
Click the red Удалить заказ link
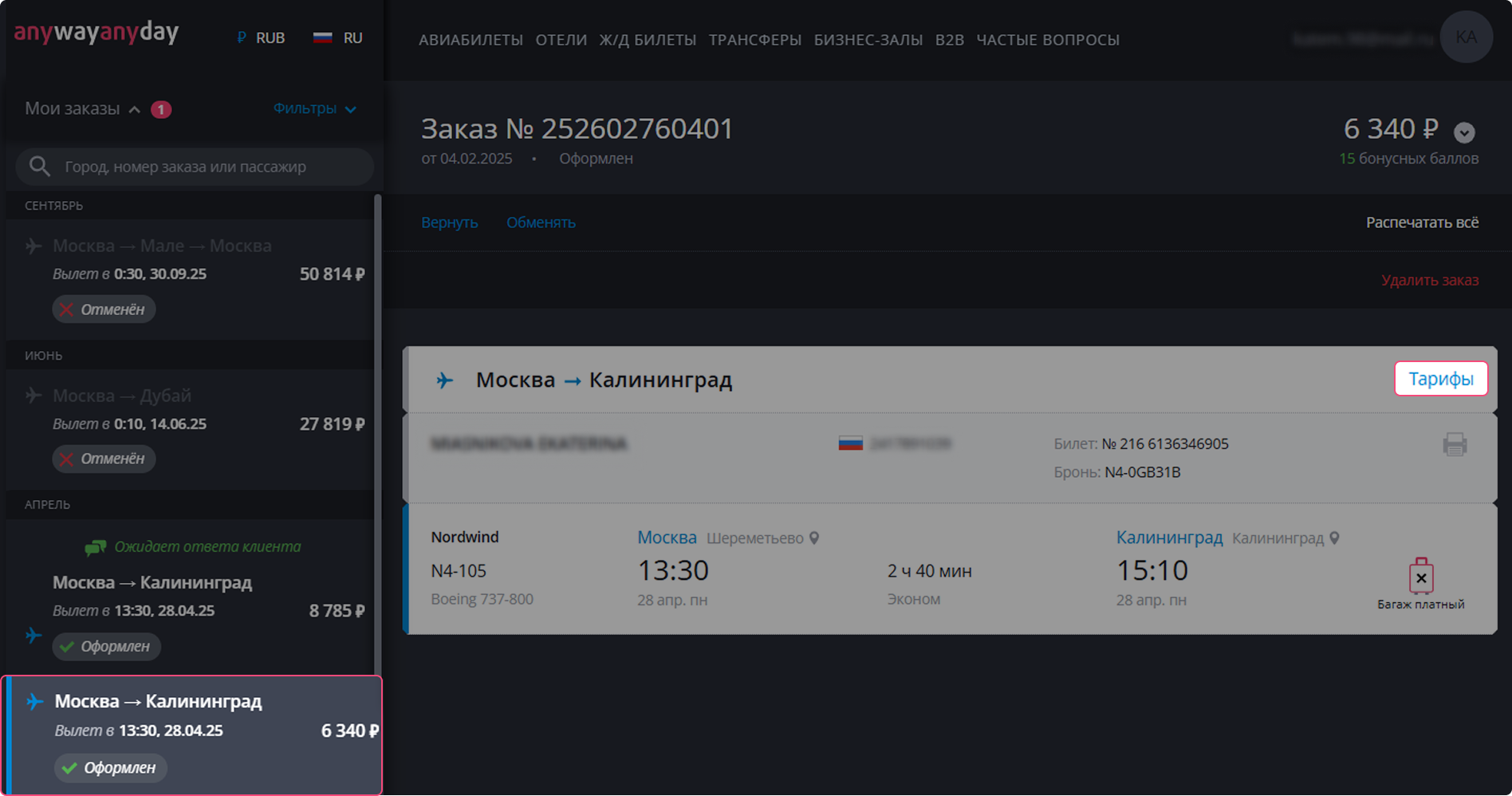(x=1429, y=280)
